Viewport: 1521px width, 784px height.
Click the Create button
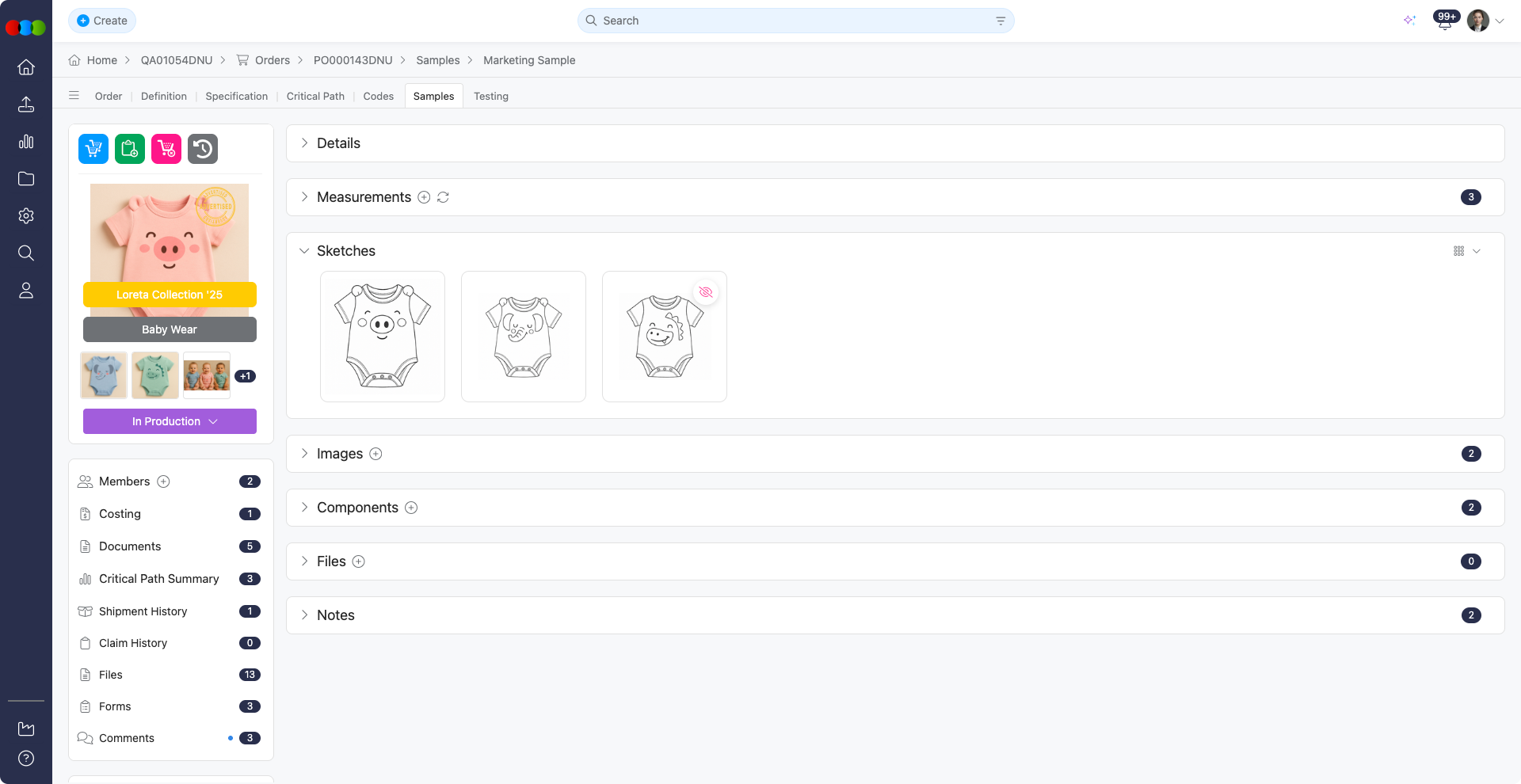pos(102,21)
